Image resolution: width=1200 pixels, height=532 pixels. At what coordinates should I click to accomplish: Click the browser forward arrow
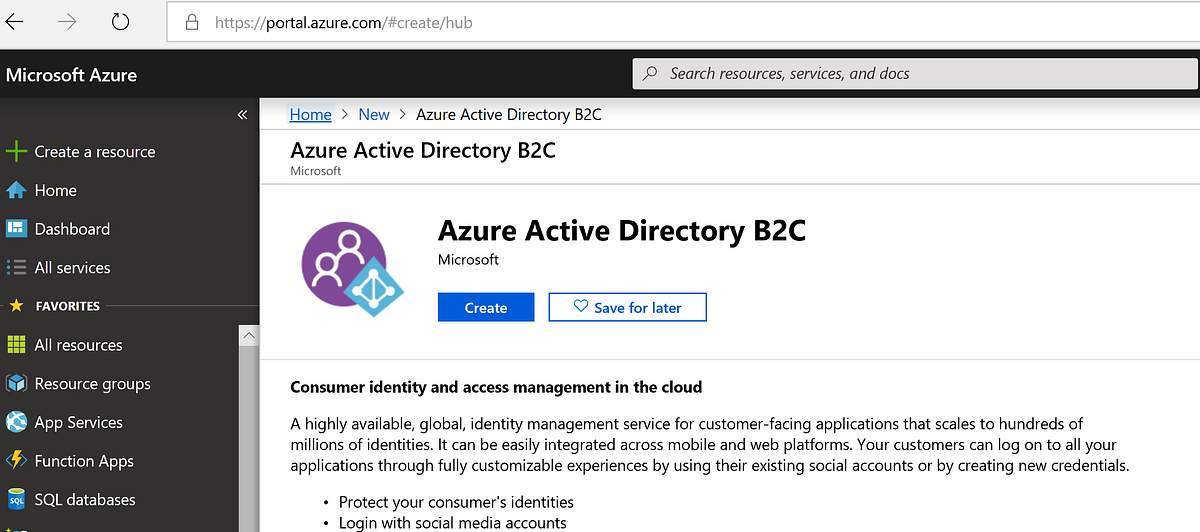click(x=67, y=22)
